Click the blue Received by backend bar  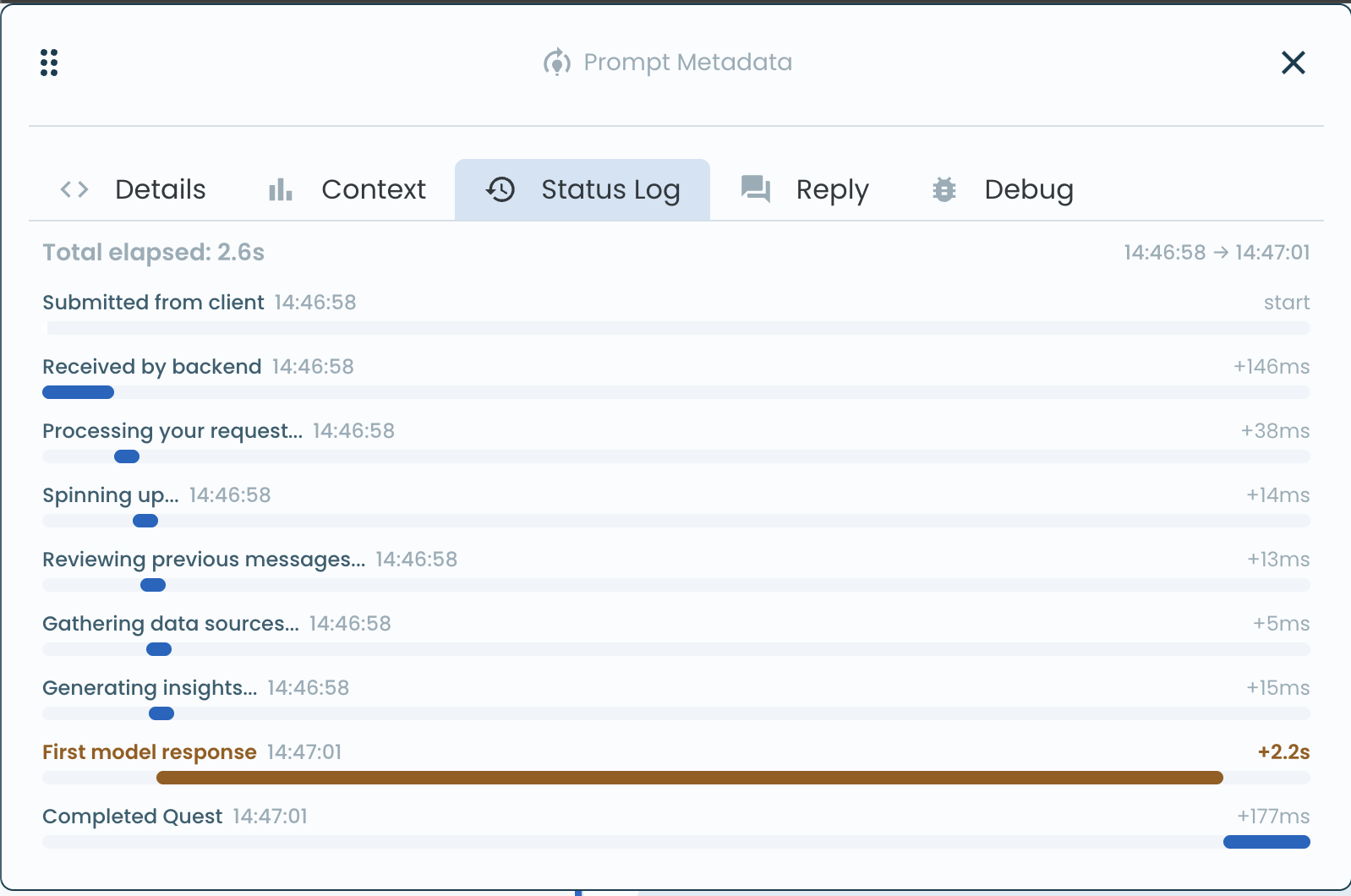coord(78,392)
